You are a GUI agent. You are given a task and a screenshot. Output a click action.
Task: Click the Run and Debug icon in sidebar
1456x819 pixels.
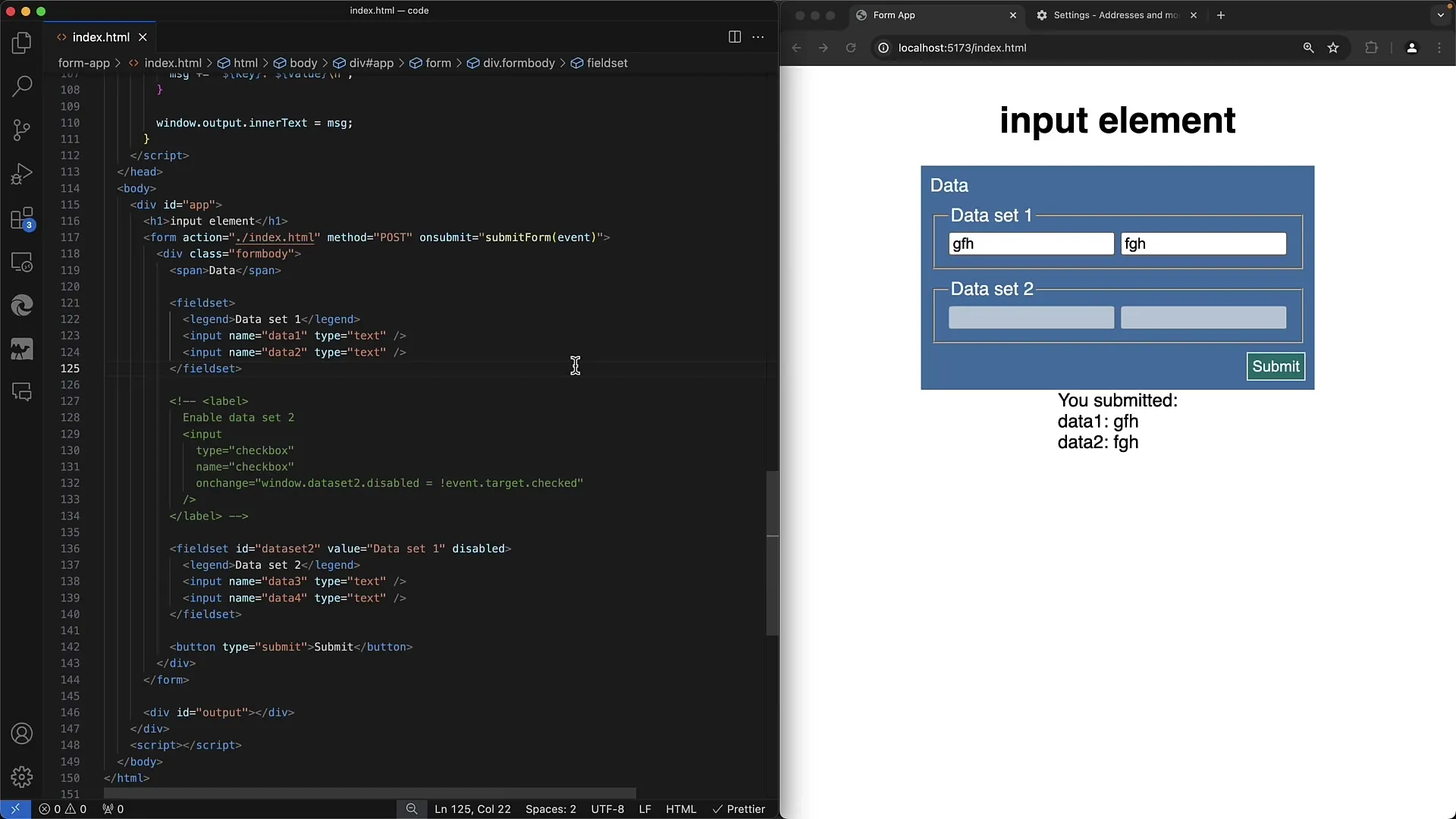22,173
